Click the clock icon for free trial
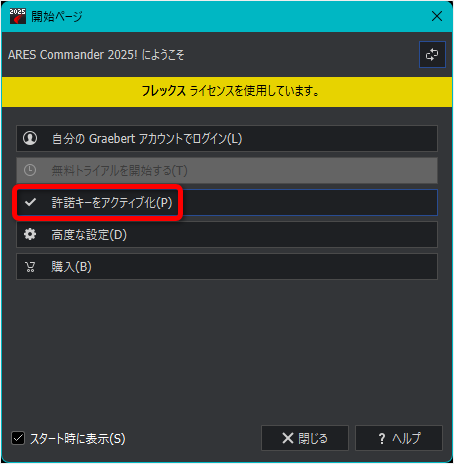 pos(30,170)
